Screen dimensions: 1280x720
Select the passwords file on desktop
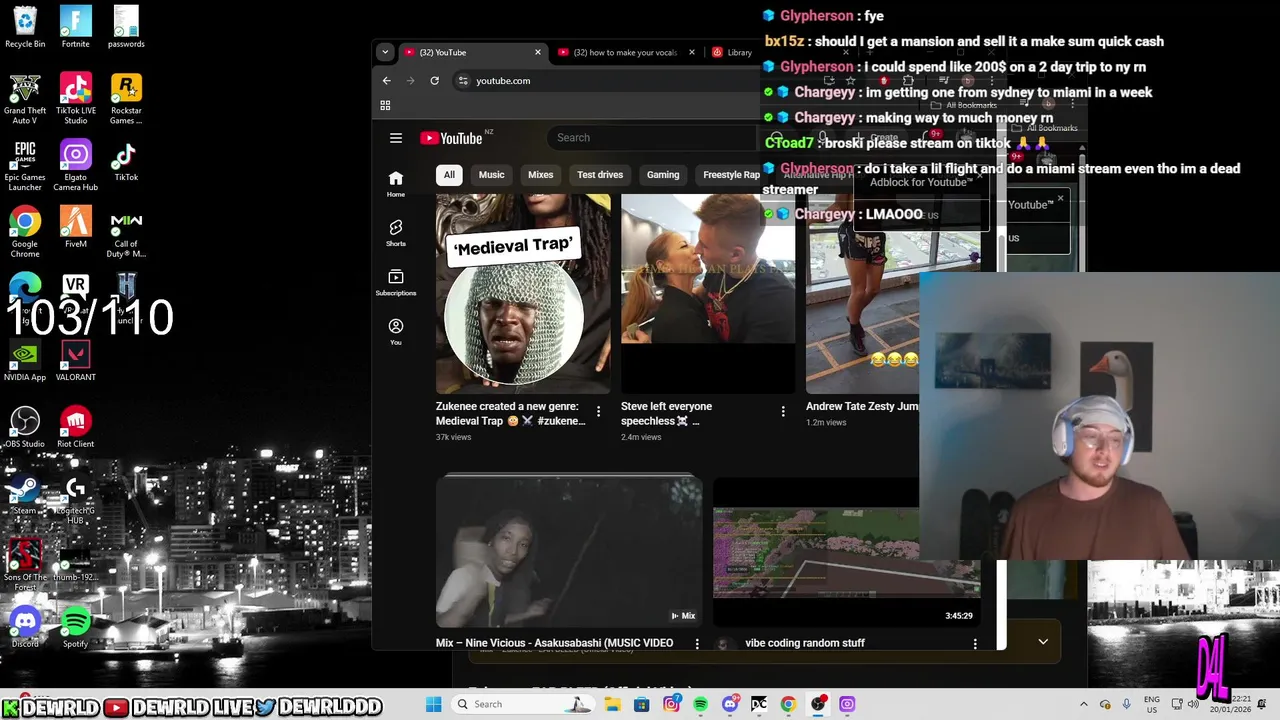pyautogui.click(x=126, y=27)
